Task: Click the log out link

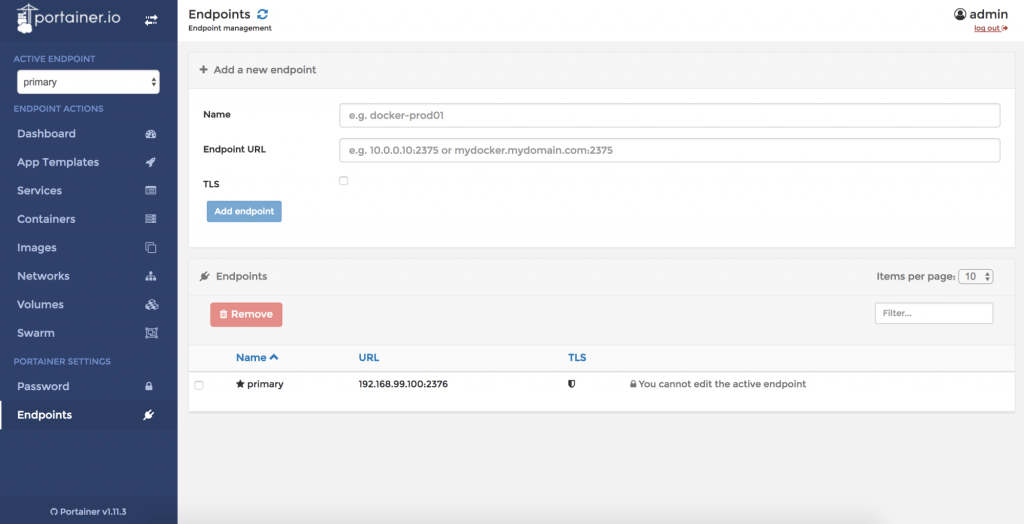Action: [990, 28]
